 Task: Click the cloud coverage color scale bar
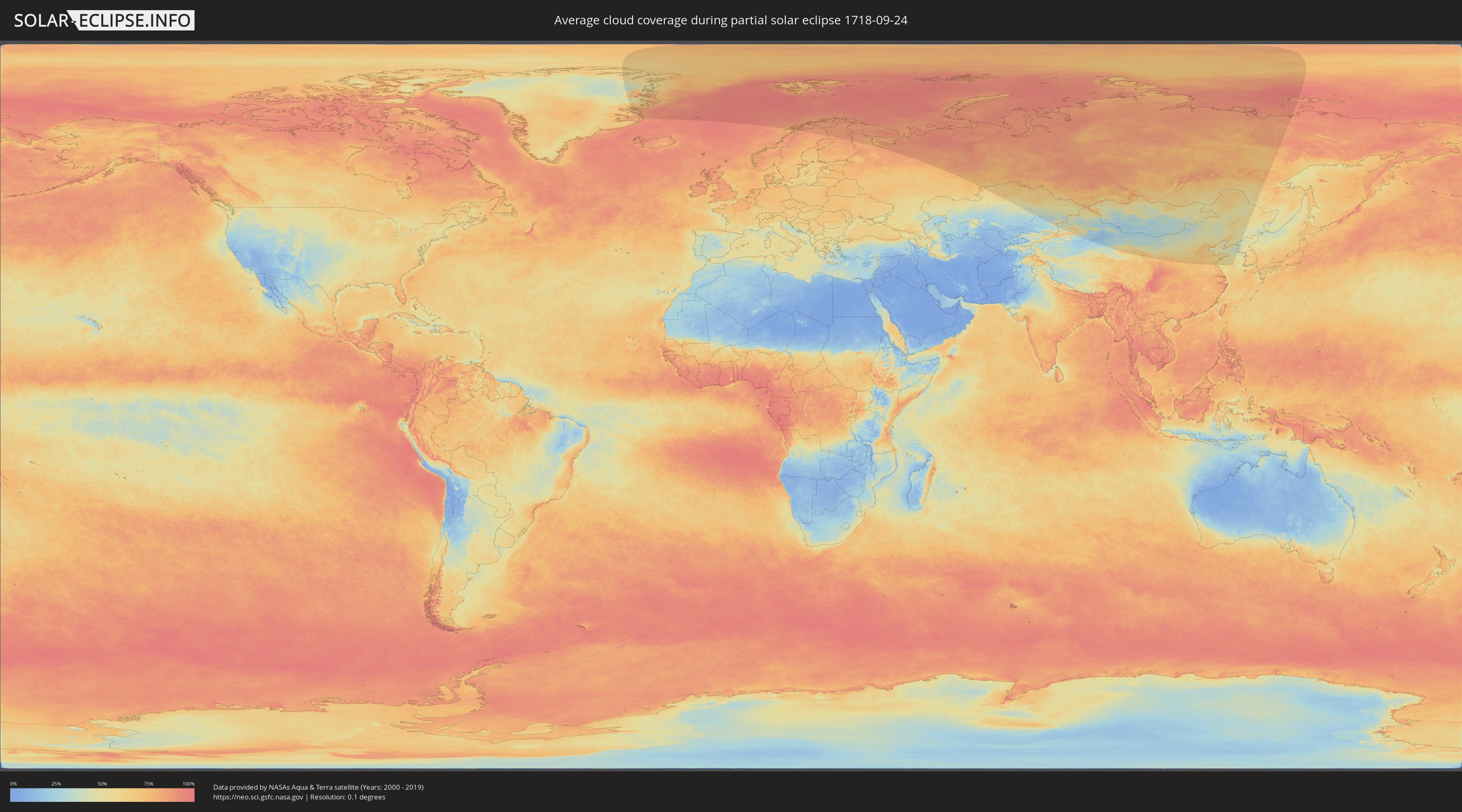click(102, 795)
